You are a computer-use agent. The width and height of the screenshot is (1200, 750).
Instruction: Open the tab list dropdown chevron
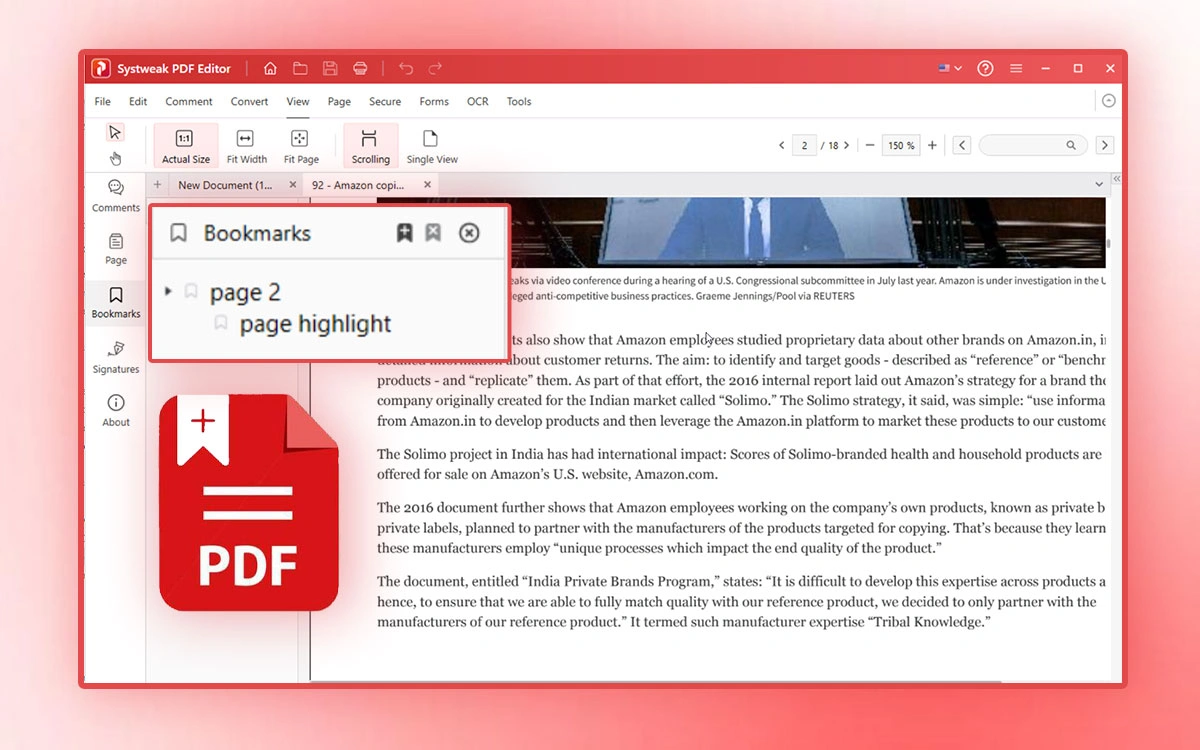[1099, 184]
